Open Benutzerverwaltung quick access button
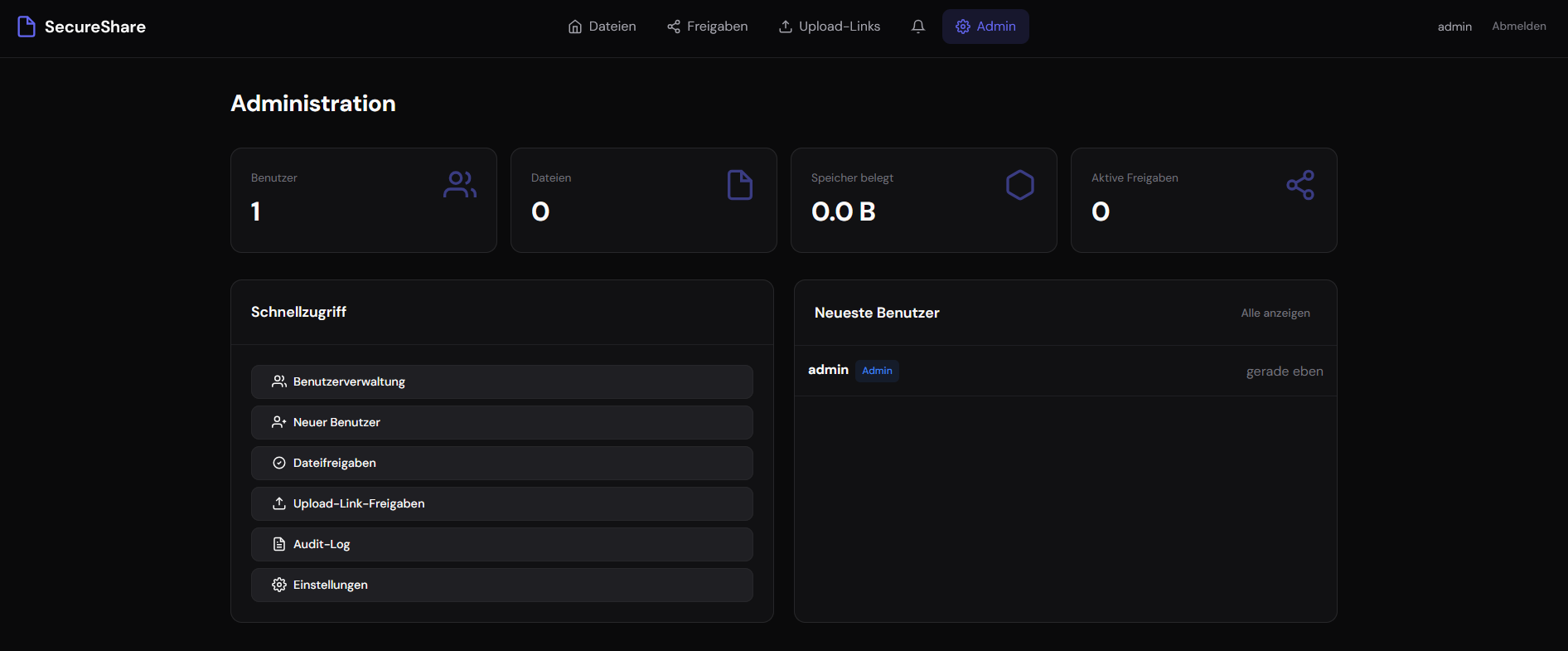The height and width of the screenshot is (651, 1568). point(501,381)
